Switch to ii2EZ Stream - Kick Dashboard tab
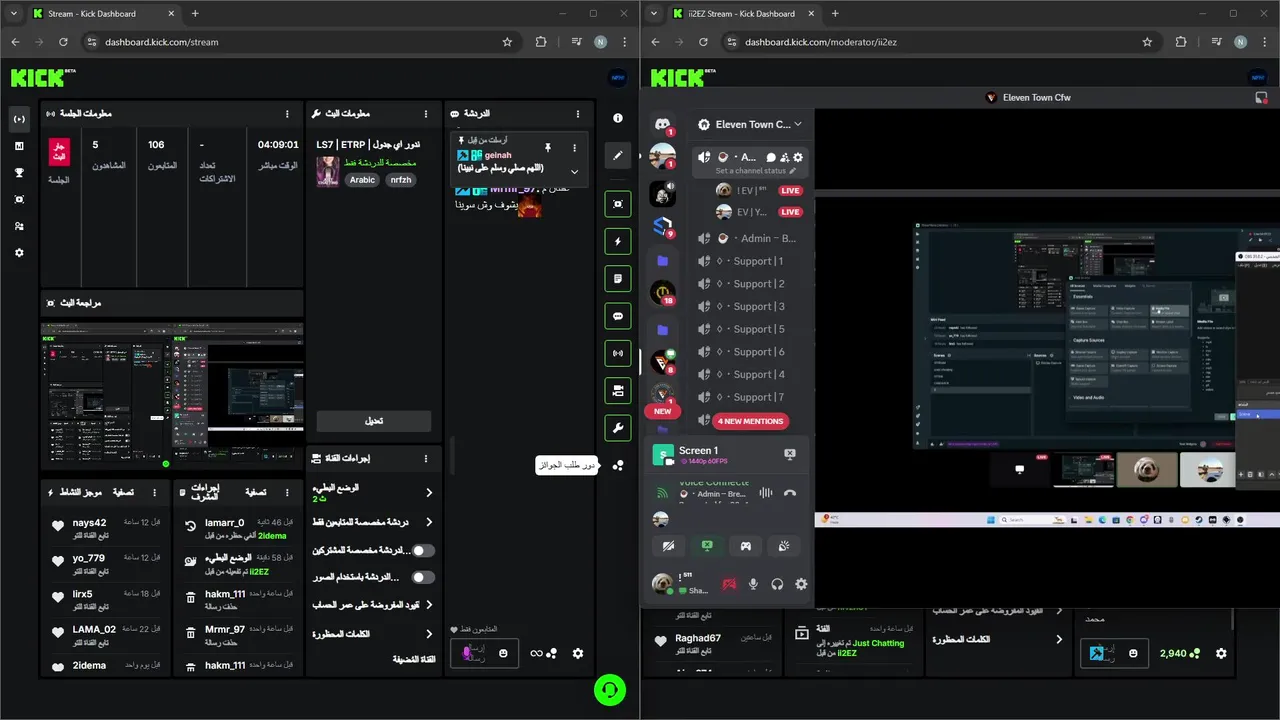Viewport: 1280px width, 720px height. (x=744, y=14)
